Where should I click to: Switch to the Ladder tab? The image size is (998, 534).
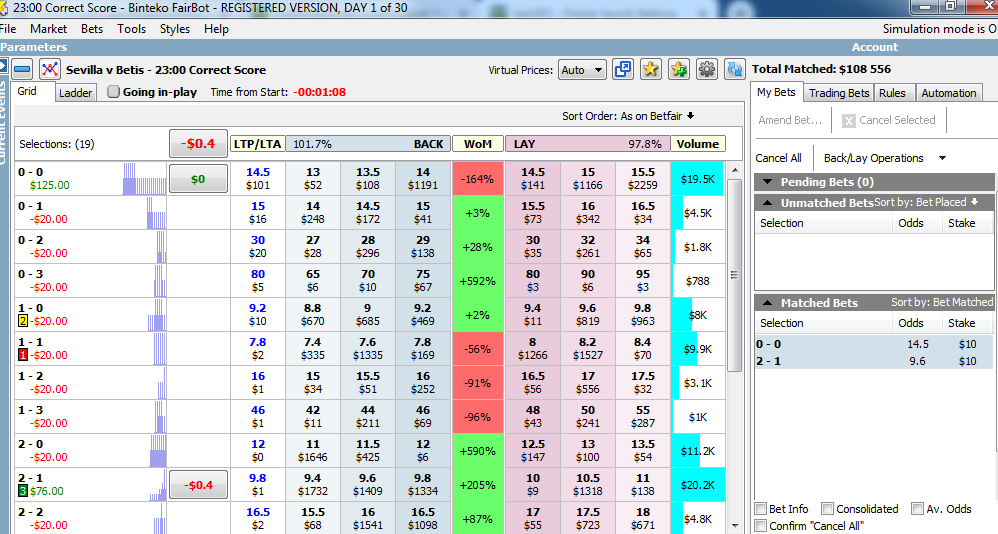(76, 93)
